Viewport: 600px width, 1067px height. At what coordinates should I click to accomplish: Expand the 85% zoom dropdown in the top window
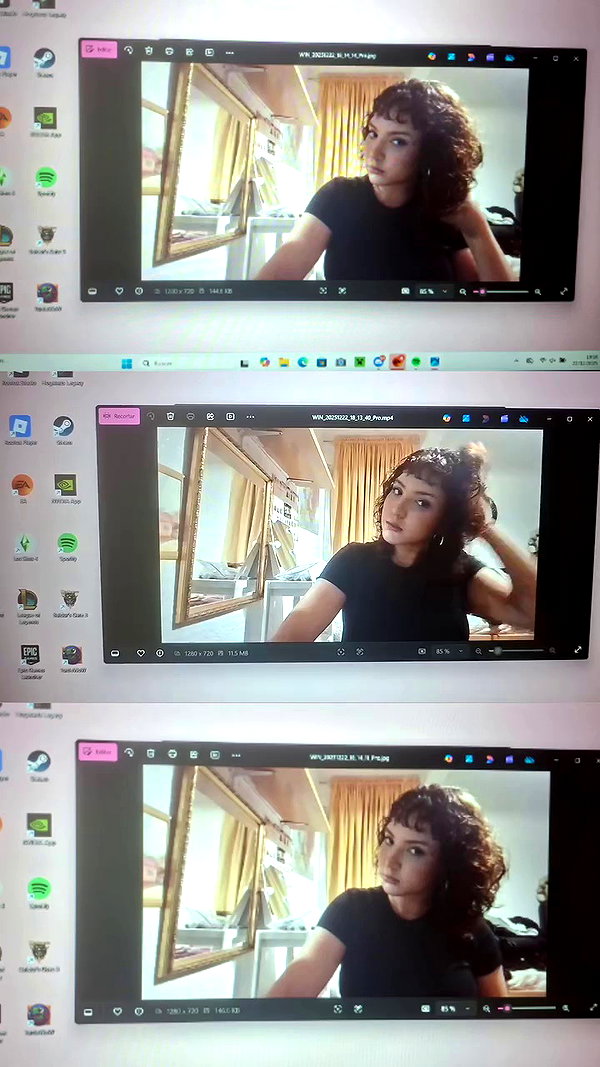tap(445, 291)
